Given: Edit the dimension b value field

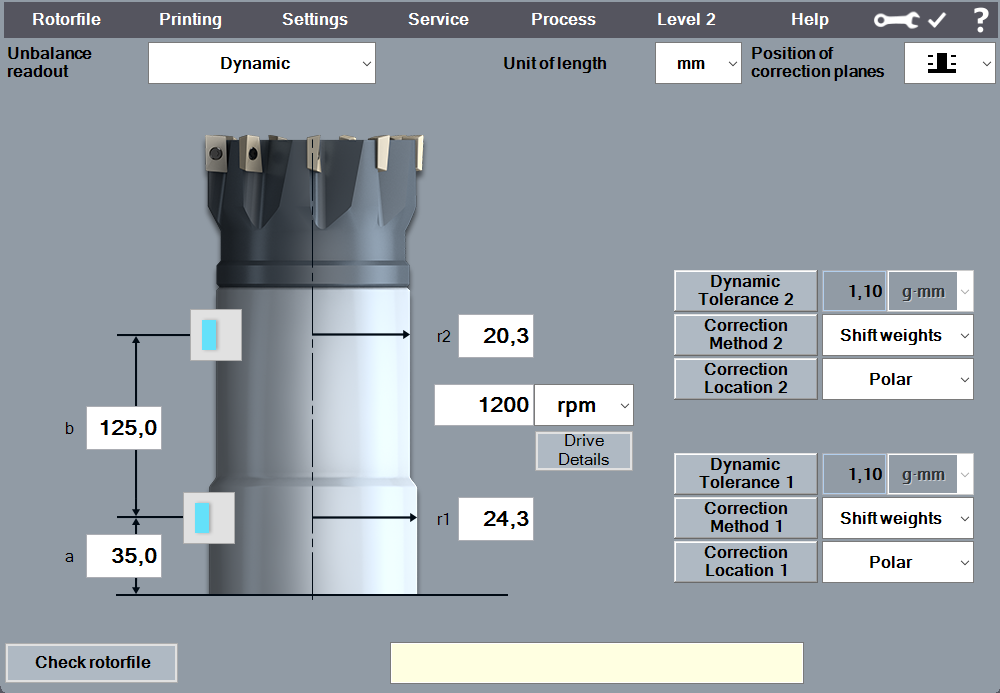Looking at the screenshot, I should [x=124, y=428].
